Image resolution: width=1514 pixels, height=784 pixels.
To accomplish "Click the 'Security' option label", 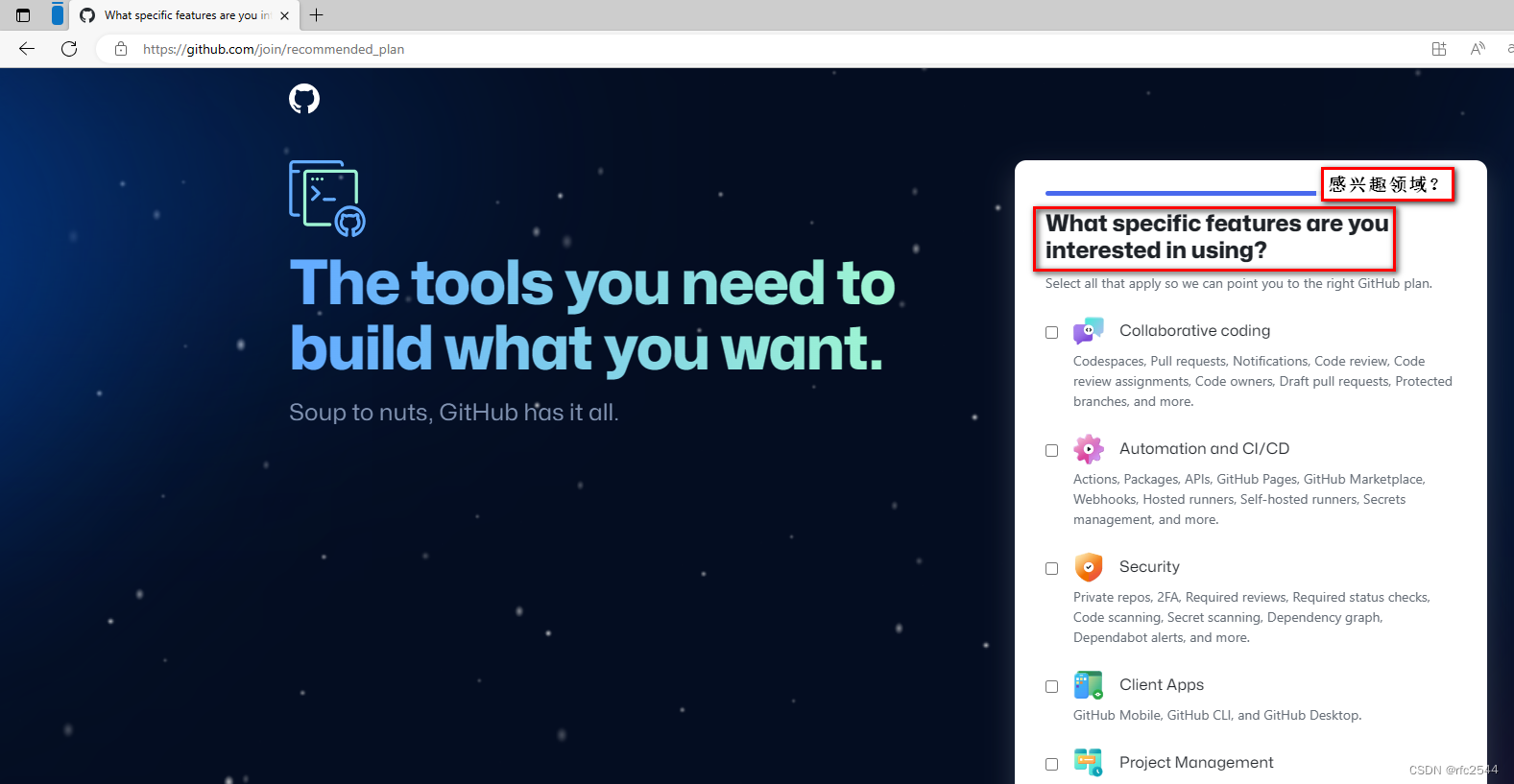I will (x=1149, y=566).
